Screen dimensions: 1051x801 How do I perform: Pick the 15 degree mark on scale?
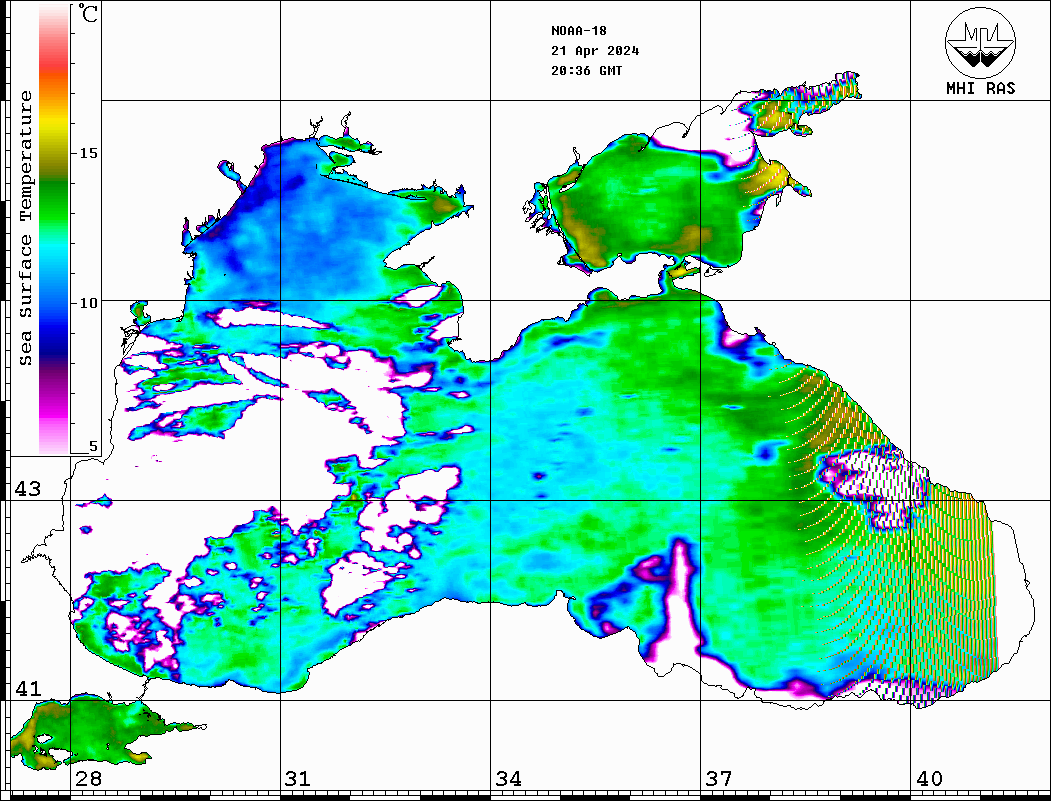89,153
